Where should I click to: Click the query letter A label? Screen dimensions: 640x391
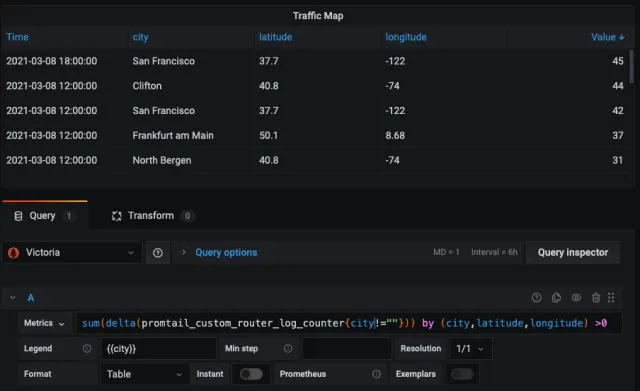[x=31, y=298]
